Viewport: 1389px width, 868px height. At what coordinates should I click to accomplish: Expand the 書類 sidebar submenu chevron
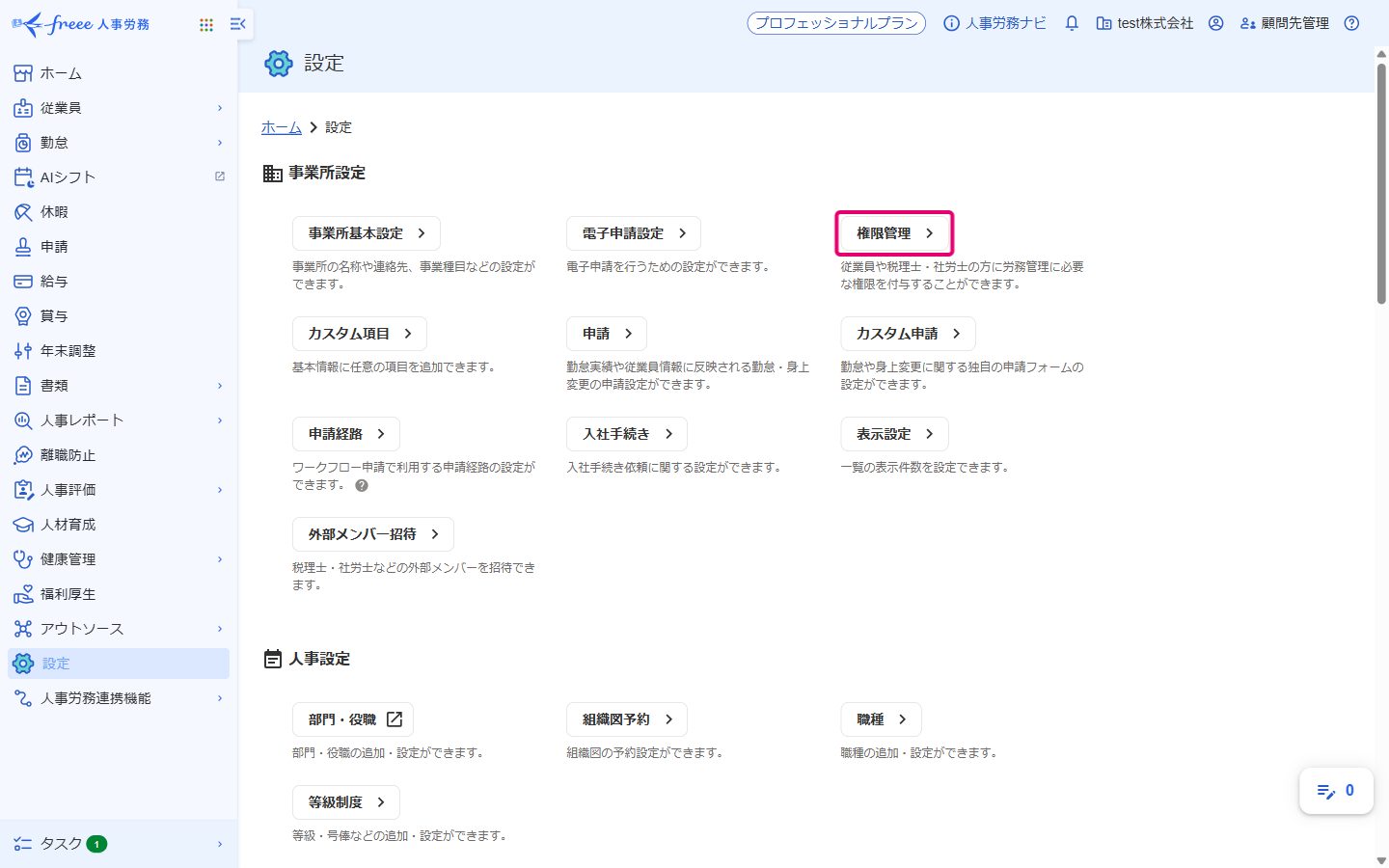(220, 386)
